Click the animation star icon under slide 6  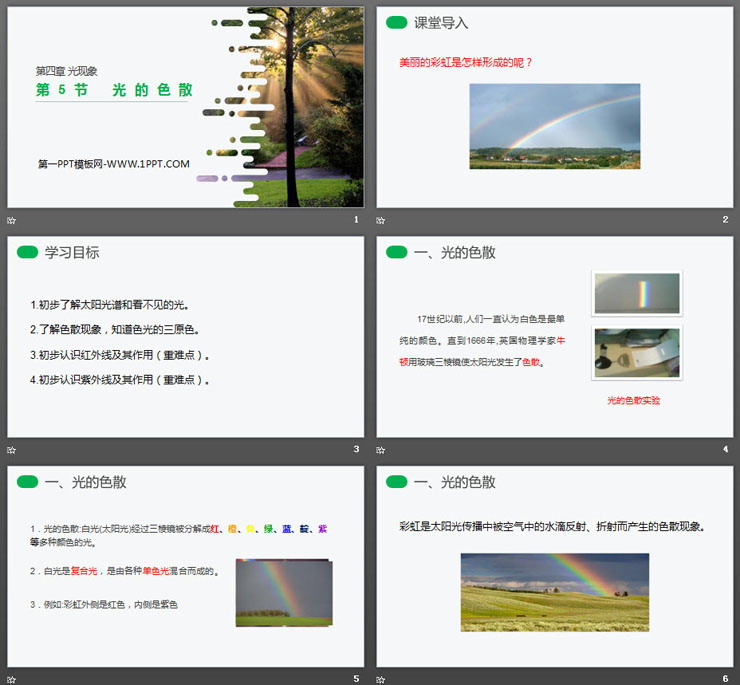coord(381,679)
